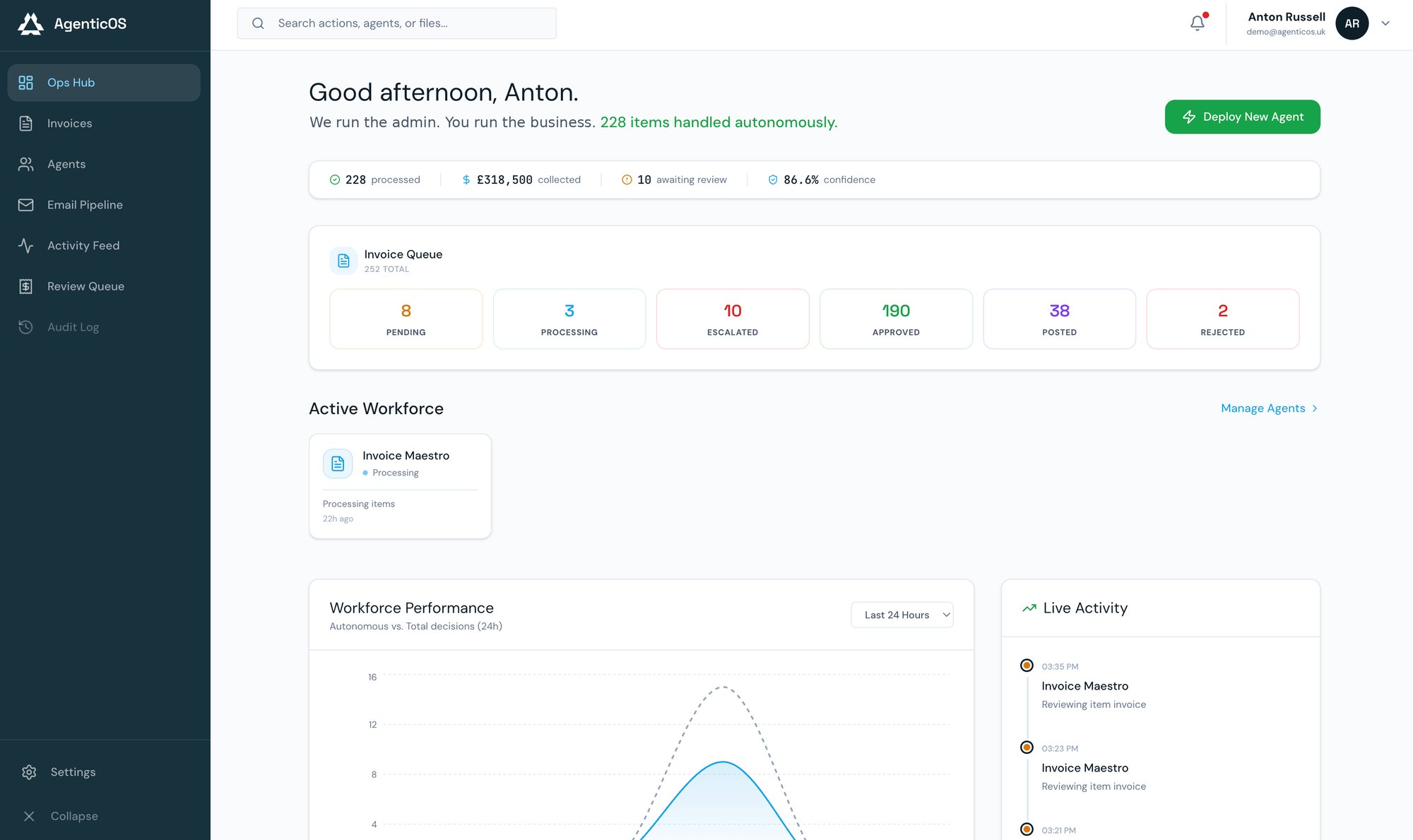This screenshot has width=1413, height=840.
Task: Click the Email Pipeline envelope icon
Action: [26, 205]
